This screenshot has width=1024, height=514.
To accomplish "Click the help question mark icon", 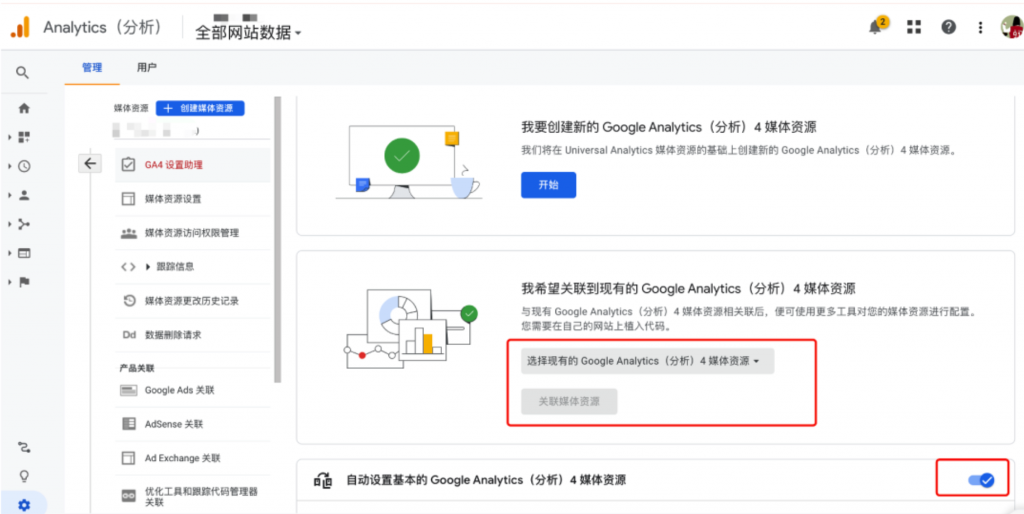I will click(948, 28).
